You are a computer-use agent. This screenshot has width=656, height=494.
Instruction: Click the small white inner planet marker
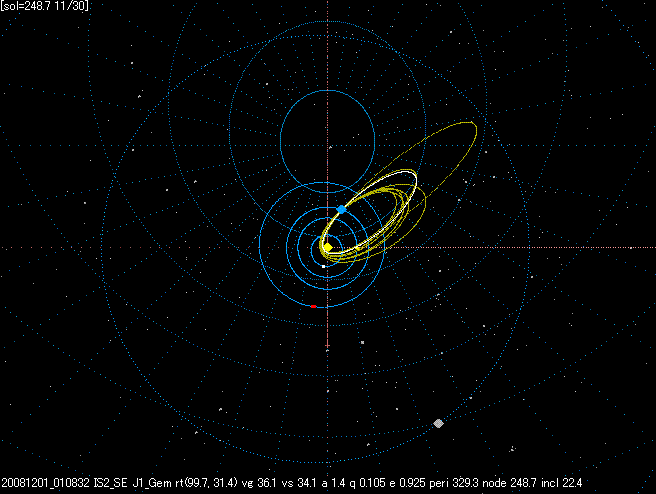pyautogui.click(x=323, y=266)
